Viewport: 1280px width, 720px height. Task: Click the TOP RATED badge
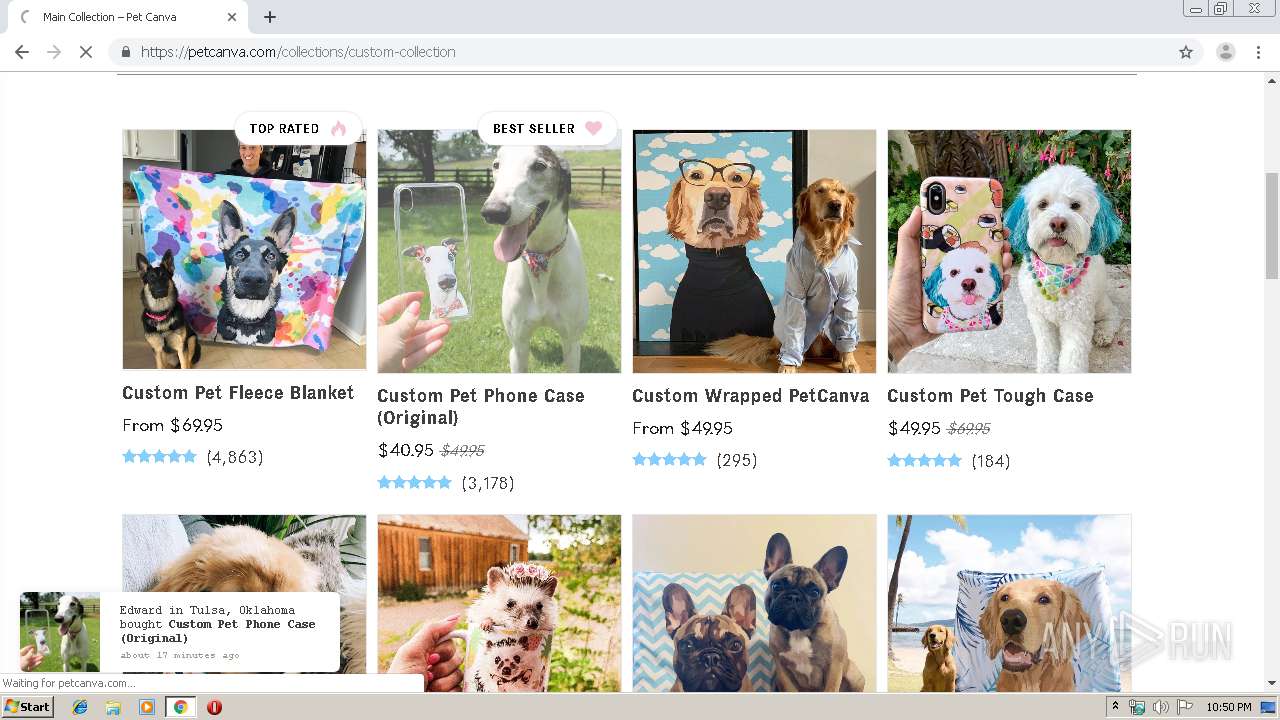(298, 128)
